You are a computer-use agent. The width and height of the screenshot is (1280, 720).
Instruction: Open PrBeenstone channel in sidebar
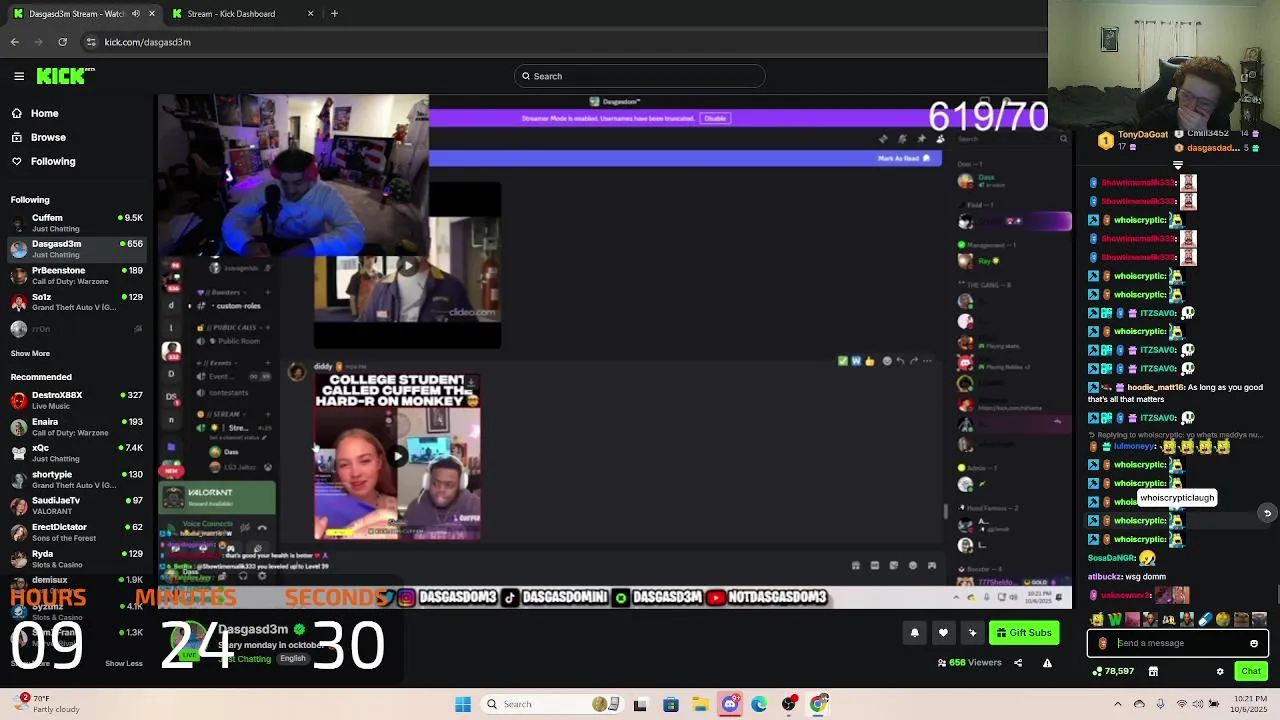click(x=78, y=276)
